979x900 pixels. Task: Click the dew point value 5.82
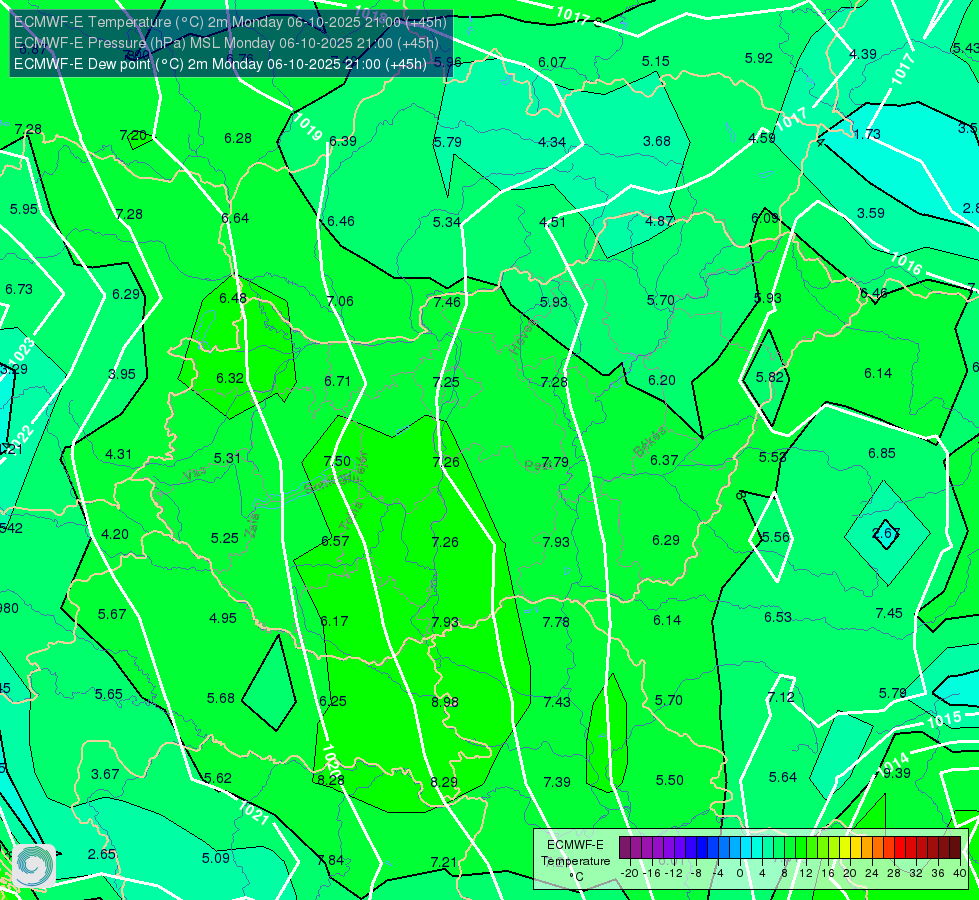(x=769, y=377)
